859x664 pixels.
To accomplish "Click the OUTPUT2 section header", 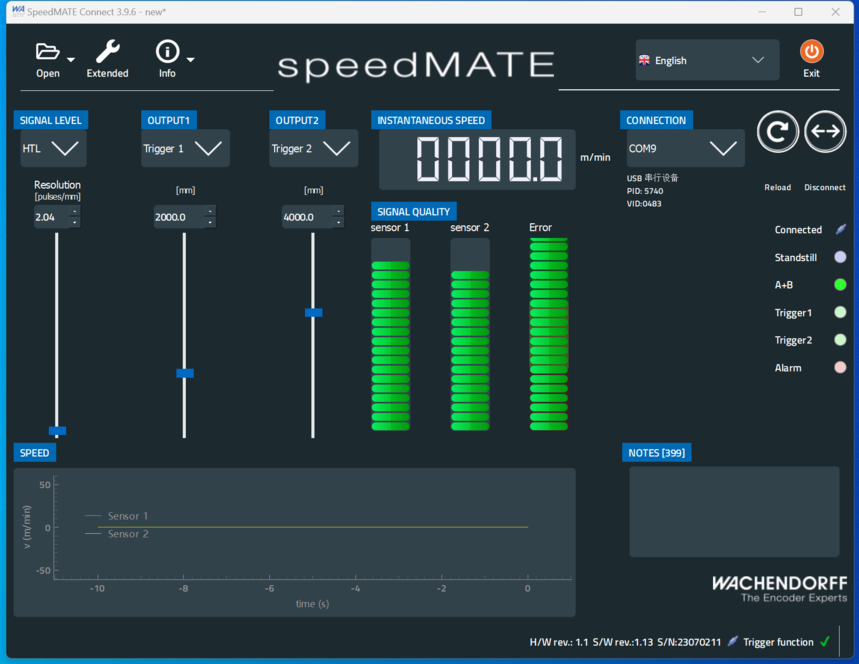I will (297, 121).
